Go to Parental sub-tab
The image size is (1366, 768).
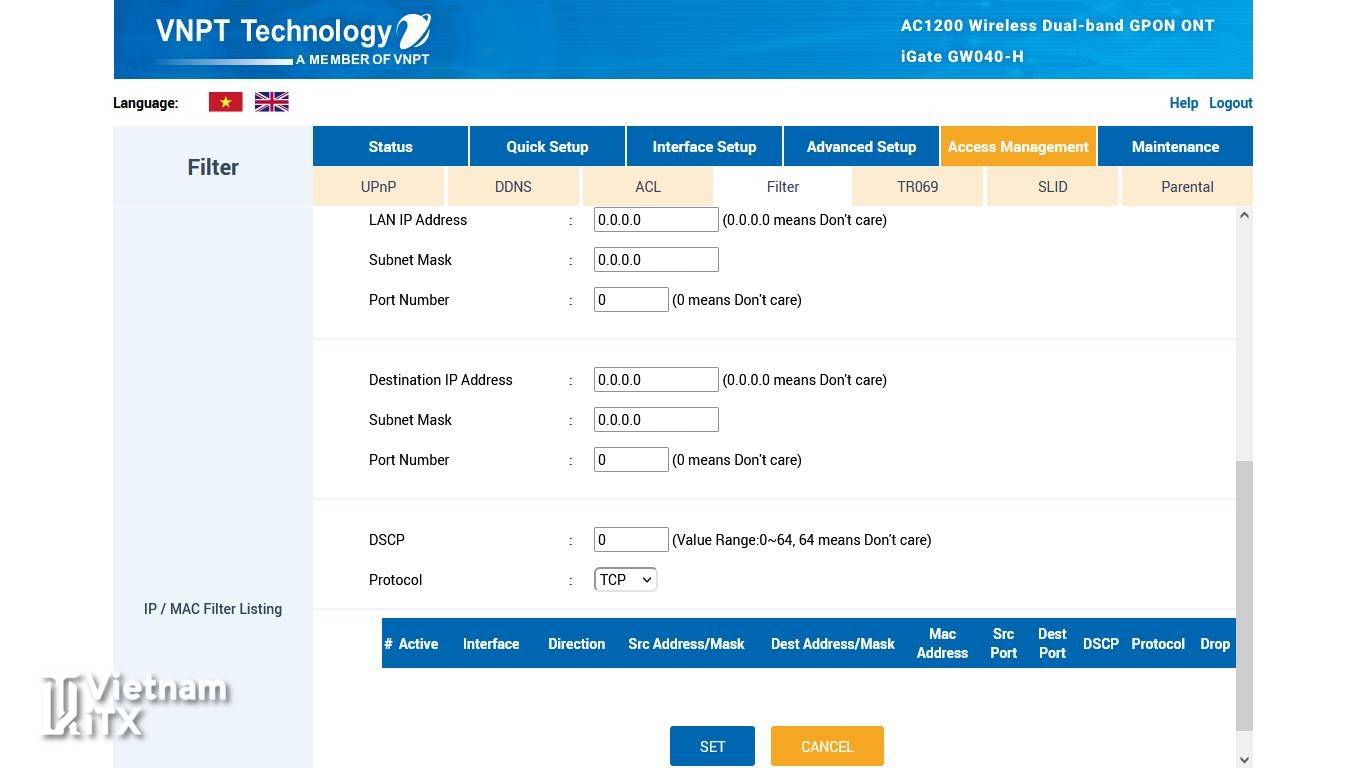coord(1187,187)
